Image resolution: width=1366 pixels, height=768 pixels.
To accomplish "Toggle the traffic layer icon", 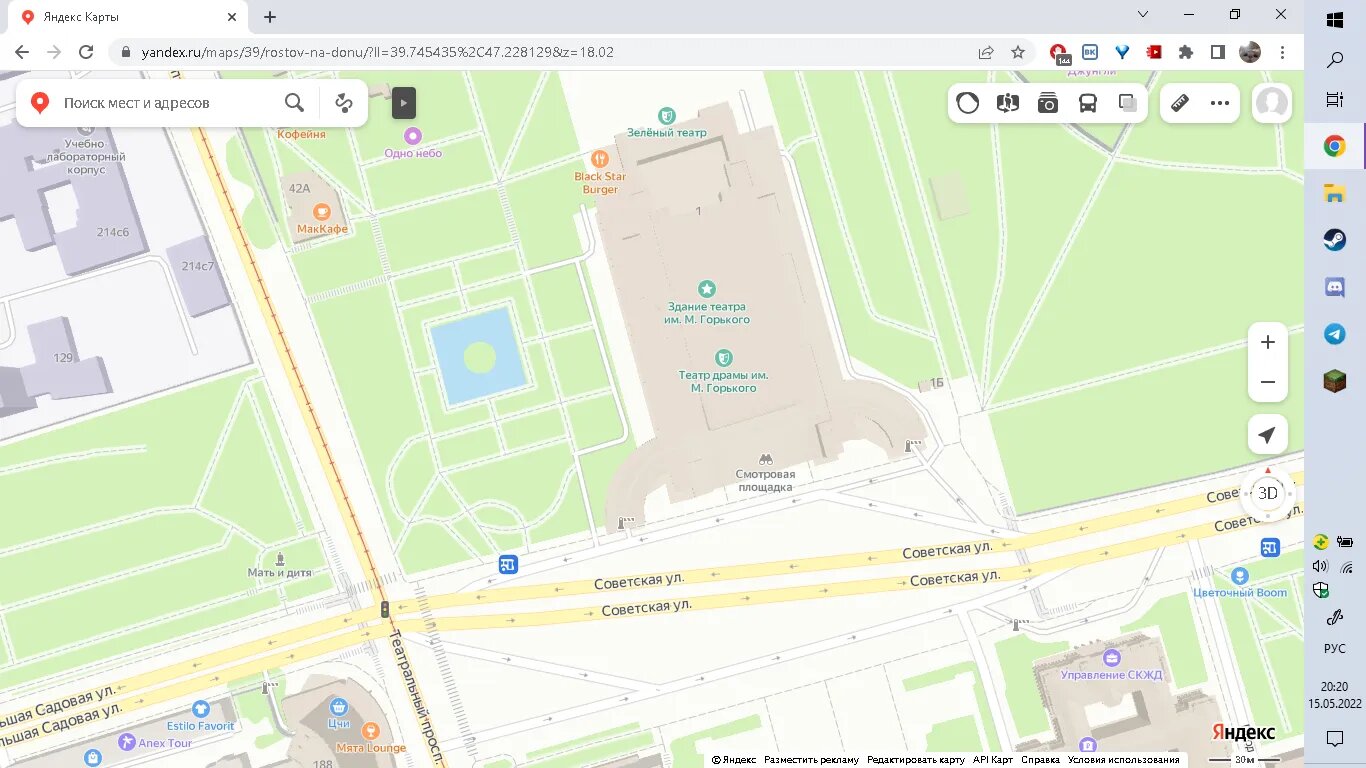I will [x=968, y=102].
